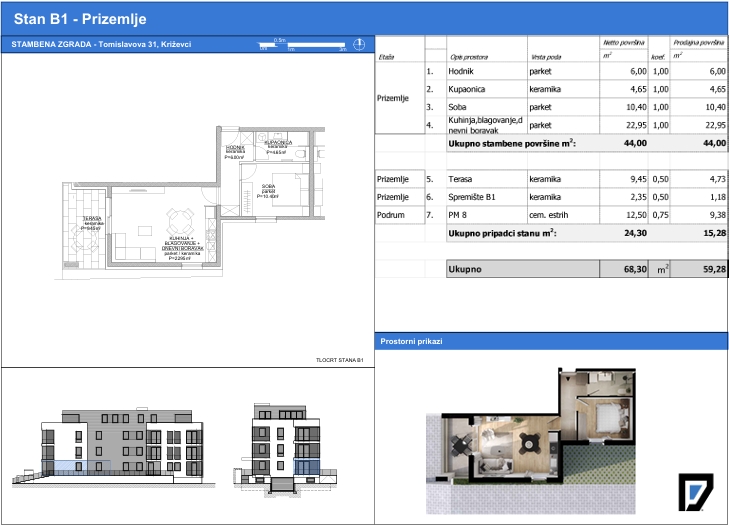
Task: Click the row number '7.' cell
Action: point(436,215)
